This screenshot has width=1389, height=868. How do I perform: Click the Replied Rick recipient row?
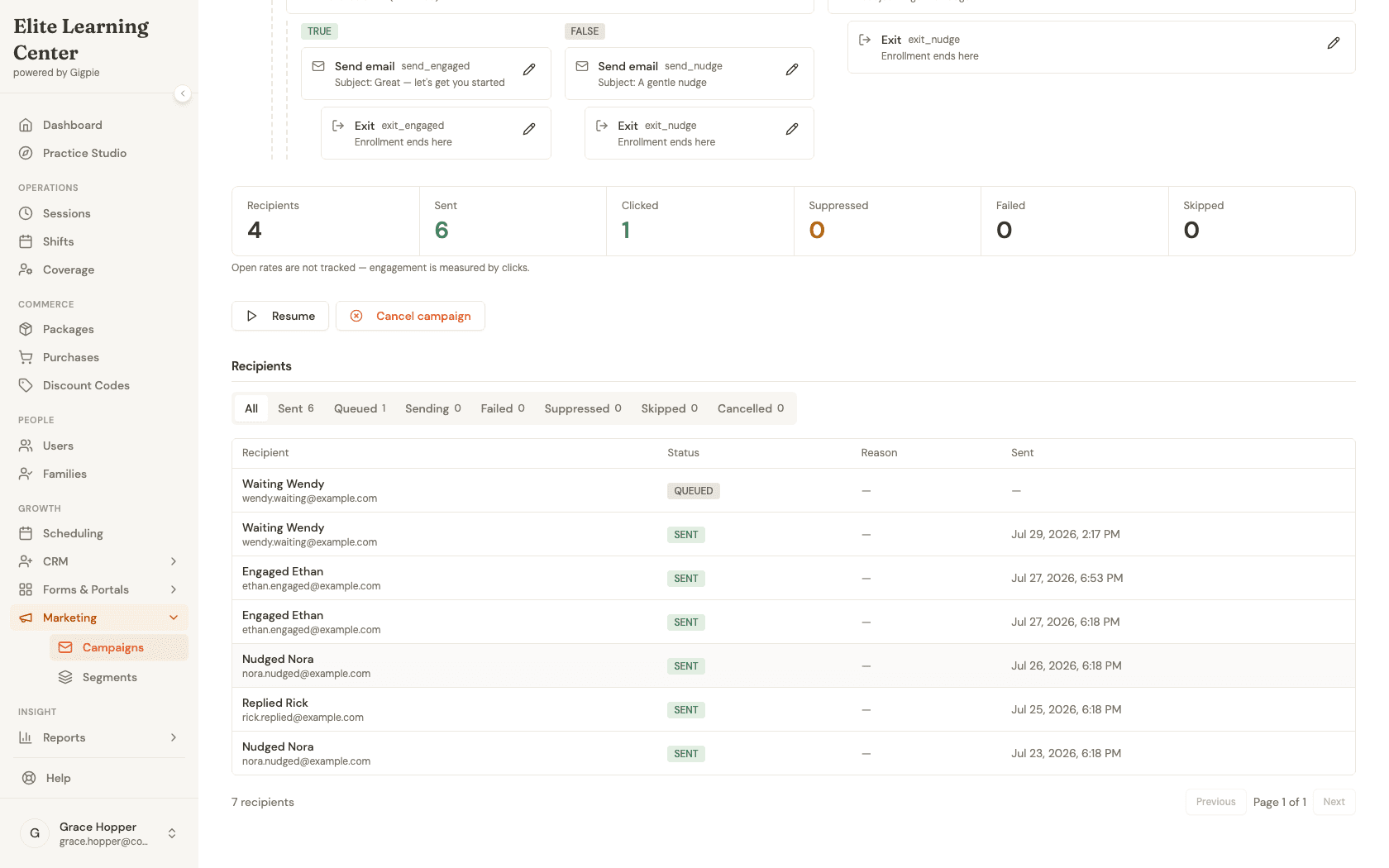click(794, 709)
